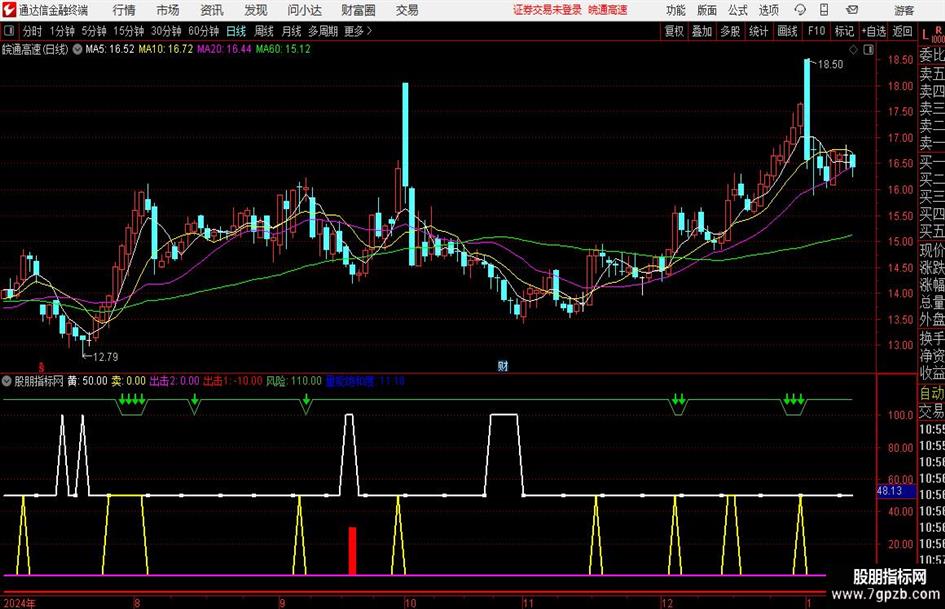Open the 多周期 multi-period view
Viewport: 945px width, 609px height.
click(x=323, y=31)
